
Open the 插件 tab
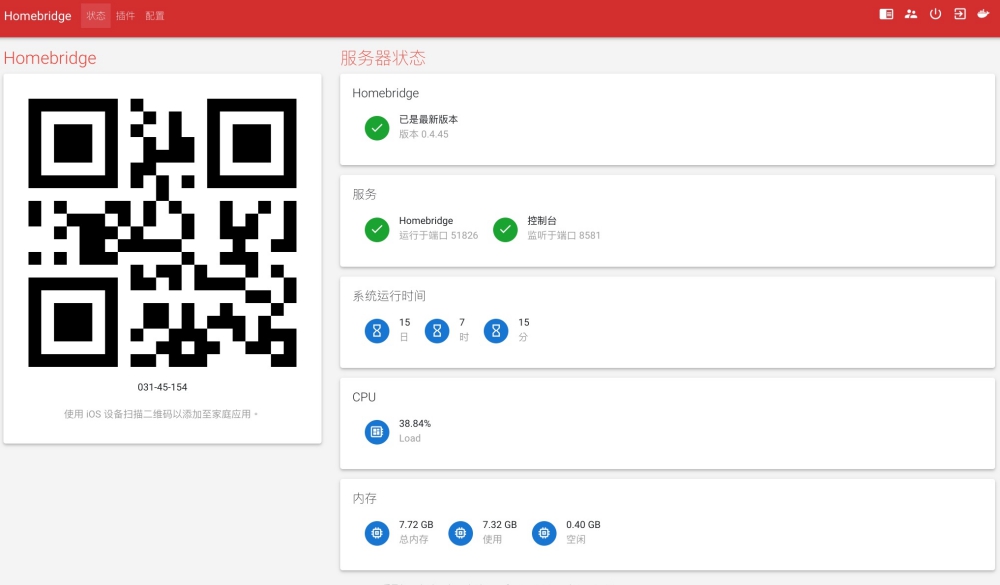[x=125, y=16]
